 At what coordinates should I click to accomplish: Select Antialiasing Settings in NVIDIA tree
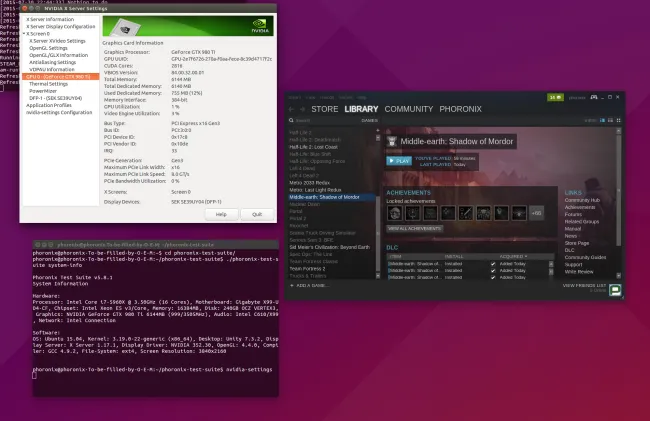(x=53, y=62)
